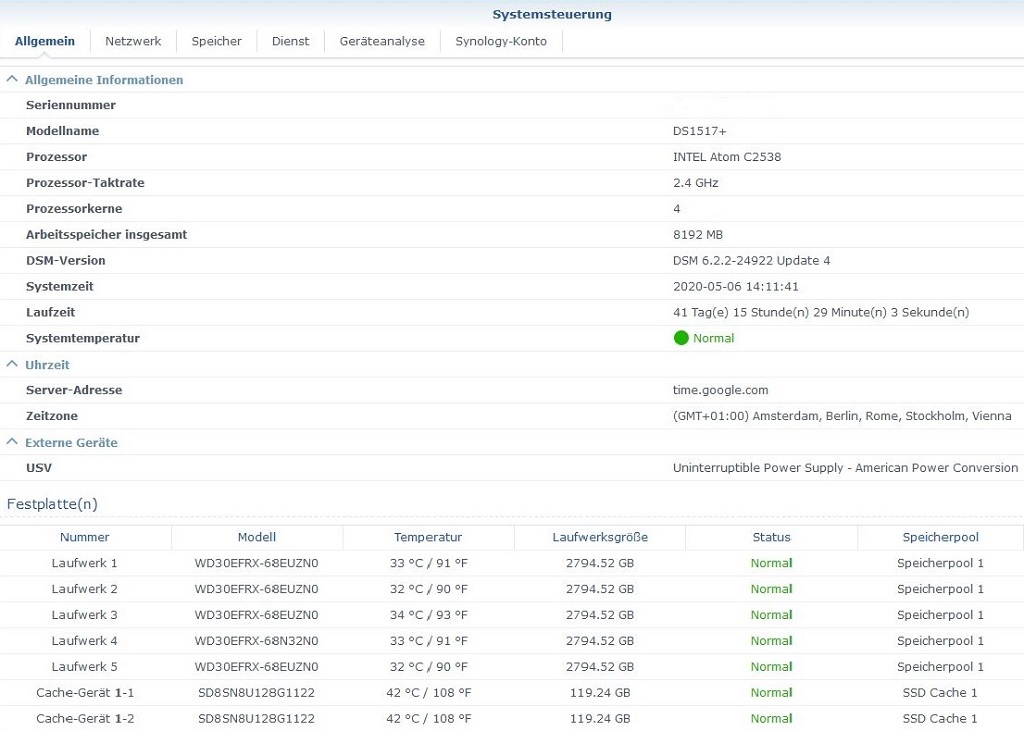This screenshot has width=1024, height=731.
Task: Click temperature 34 °C / 93 °F of Laufwerk 3
Action: pyautogui.click(x=428, y=615)
